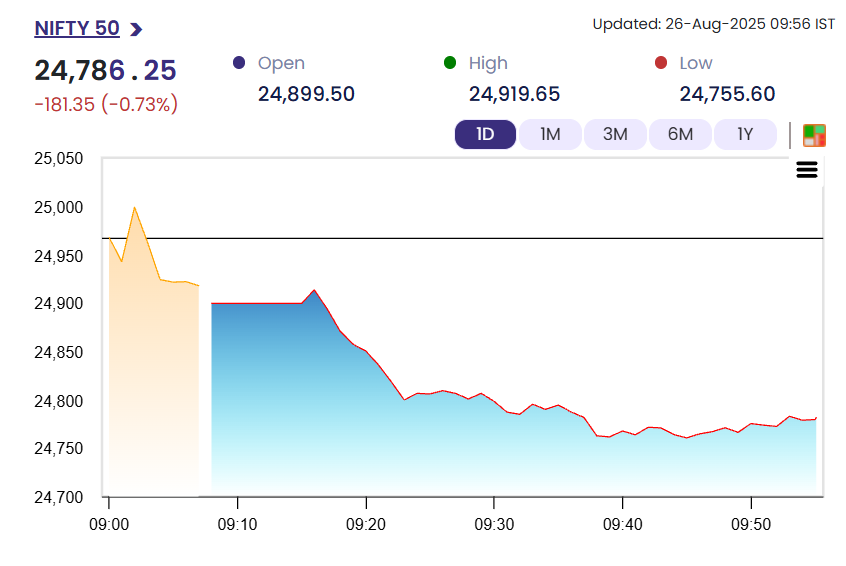Click the 09:30 time axis label
Image resolution: width=846 pixels, height=566 pixels.
[x=494, y=524]
